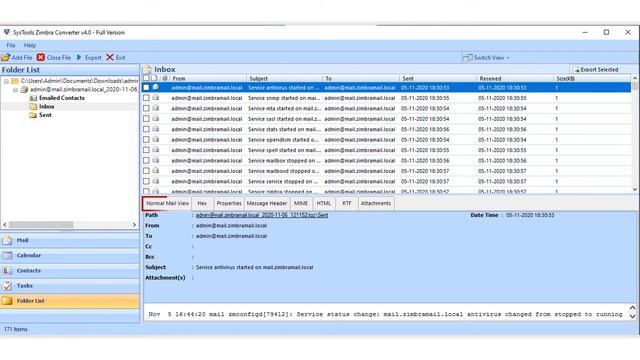Open Tasks pane in sidebar
Screen dimensions: 640x360
(70, 286)
